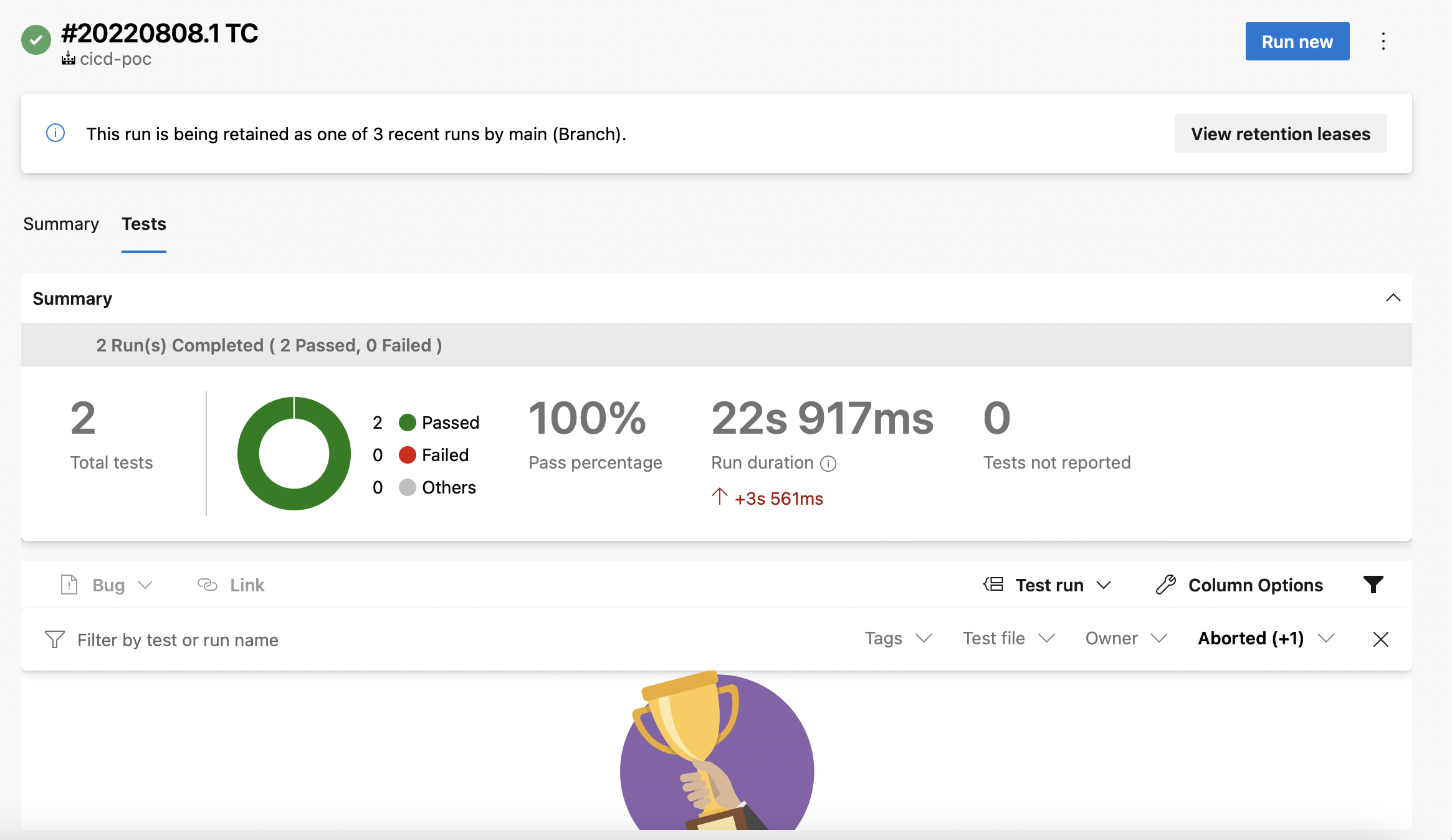Click the filter icon inside the search box
Viewport: 1452px width, 840px height.
pos(54,639)
